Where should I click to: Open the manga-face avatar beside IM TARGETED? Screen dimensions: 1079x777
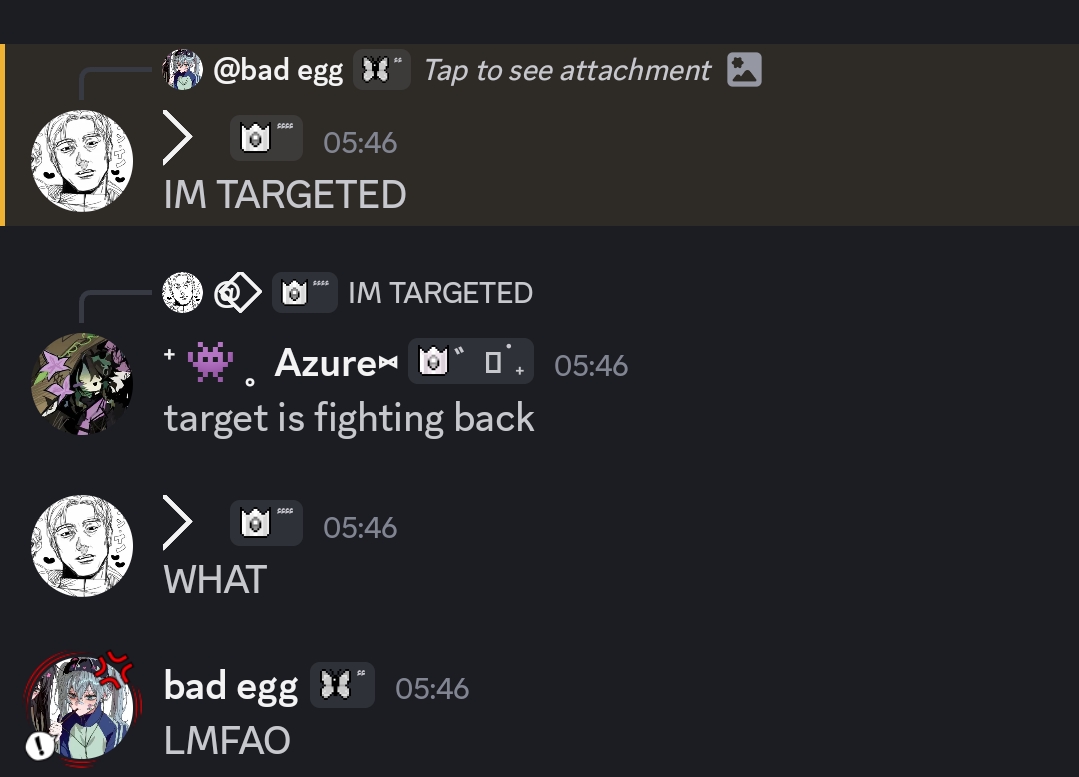tap(83, 160)
